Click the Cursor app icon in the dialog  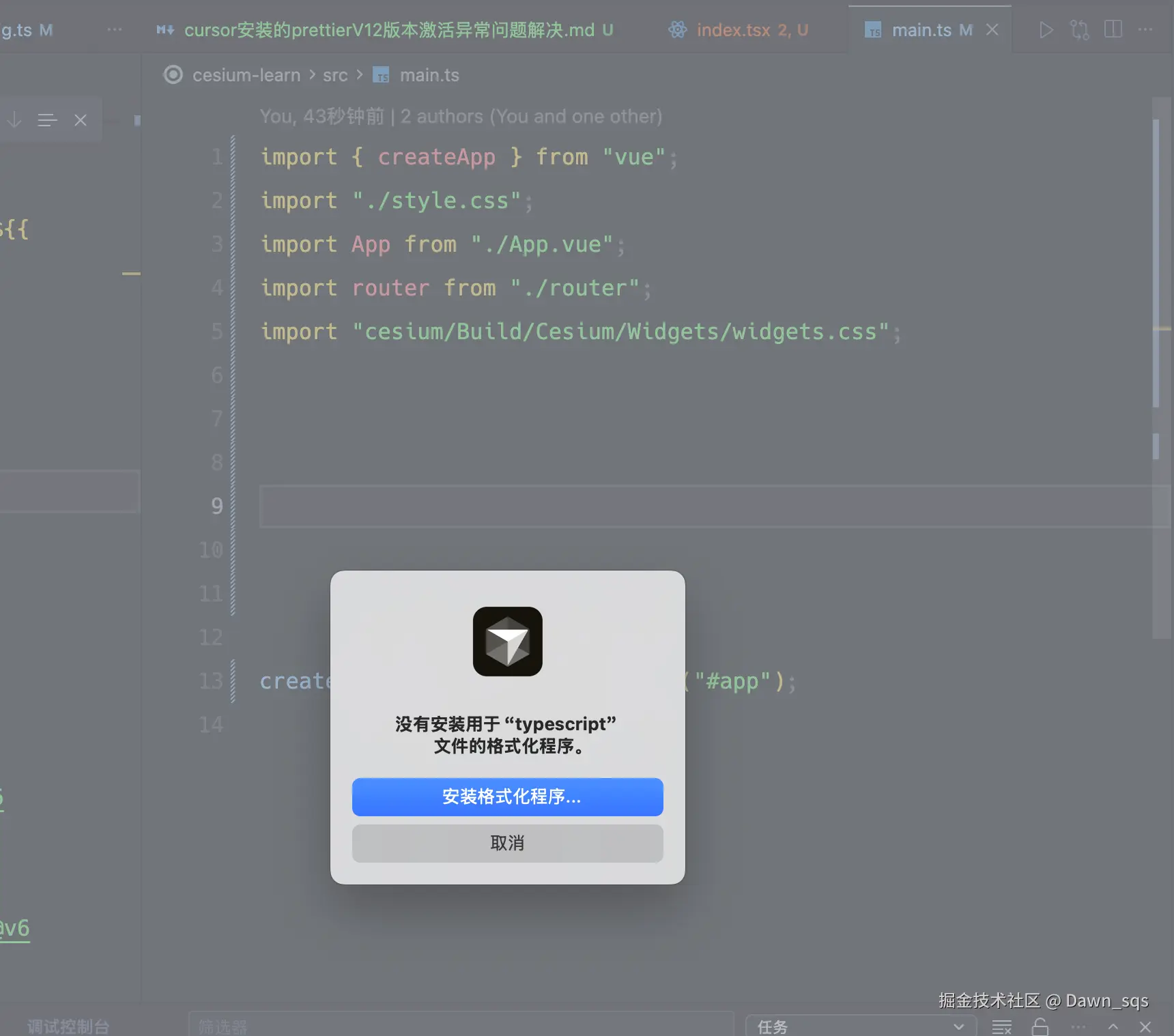tap(508, 642)
